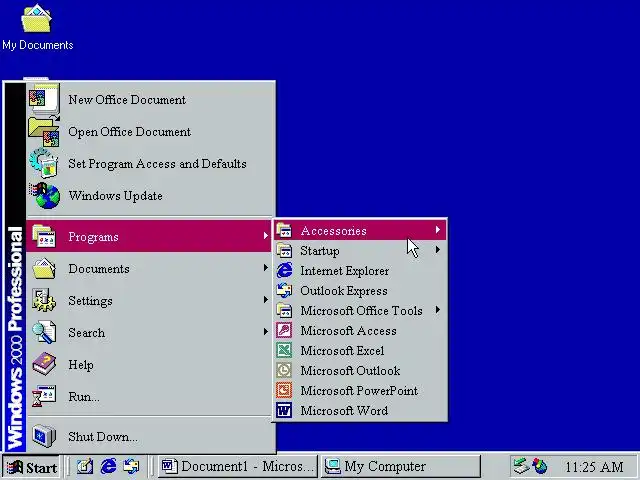Click the Documents text label
The height and width of the screenshot is (480, 640).
(99, 269)
